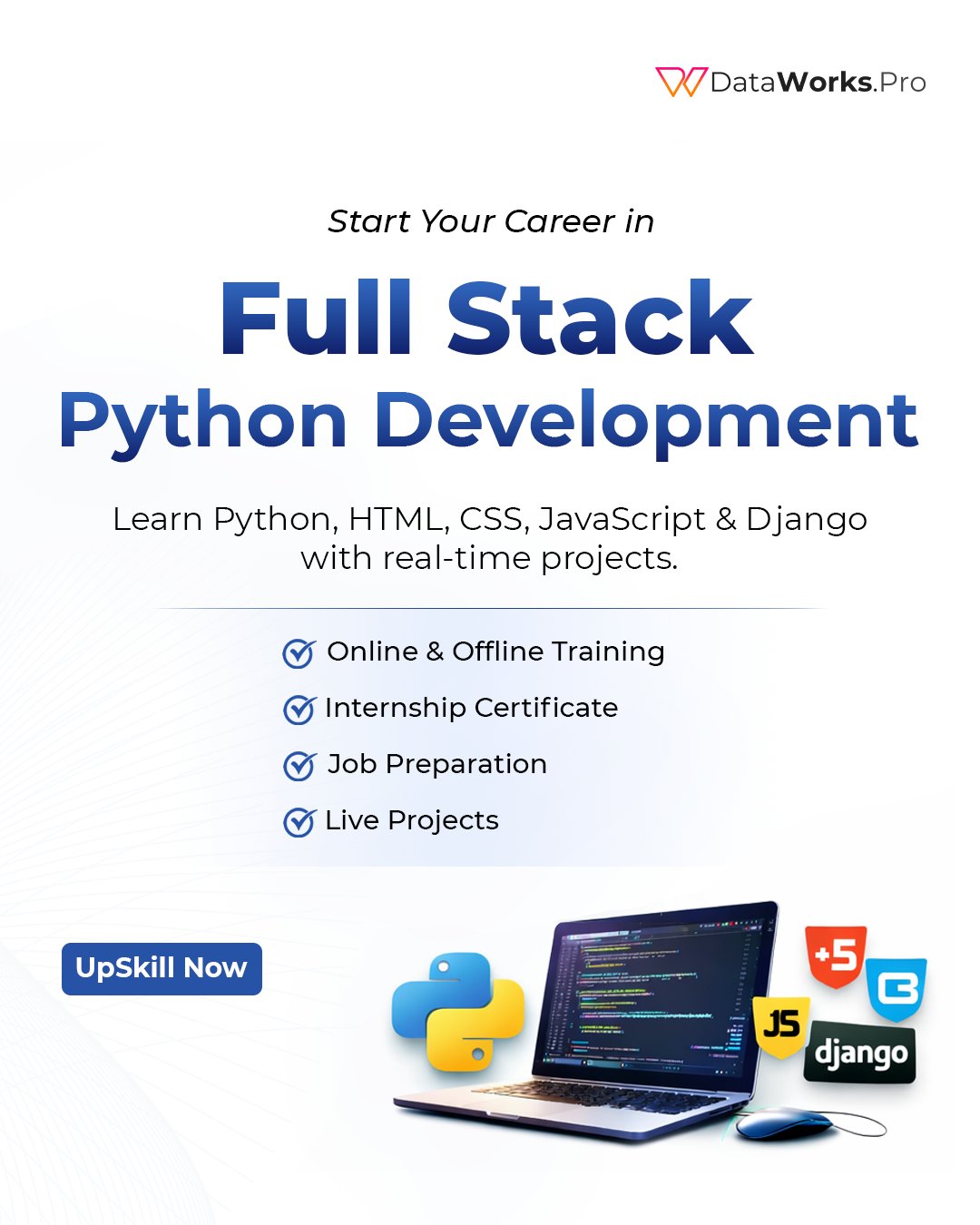Select the JS shield icon
The image size is (980, 1225).
click(x=781, y=1026)
